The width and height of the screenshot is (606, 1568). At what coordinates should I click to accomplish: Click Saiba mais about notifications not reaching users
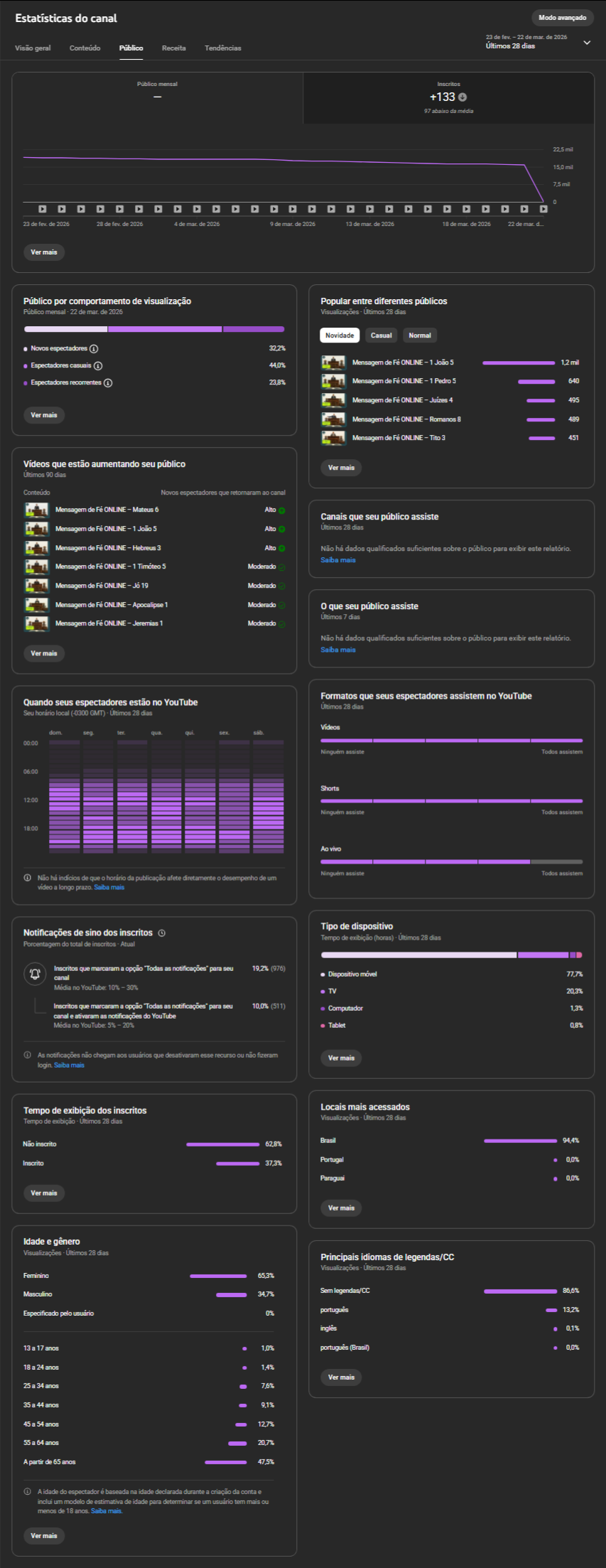click(69, 1065)
